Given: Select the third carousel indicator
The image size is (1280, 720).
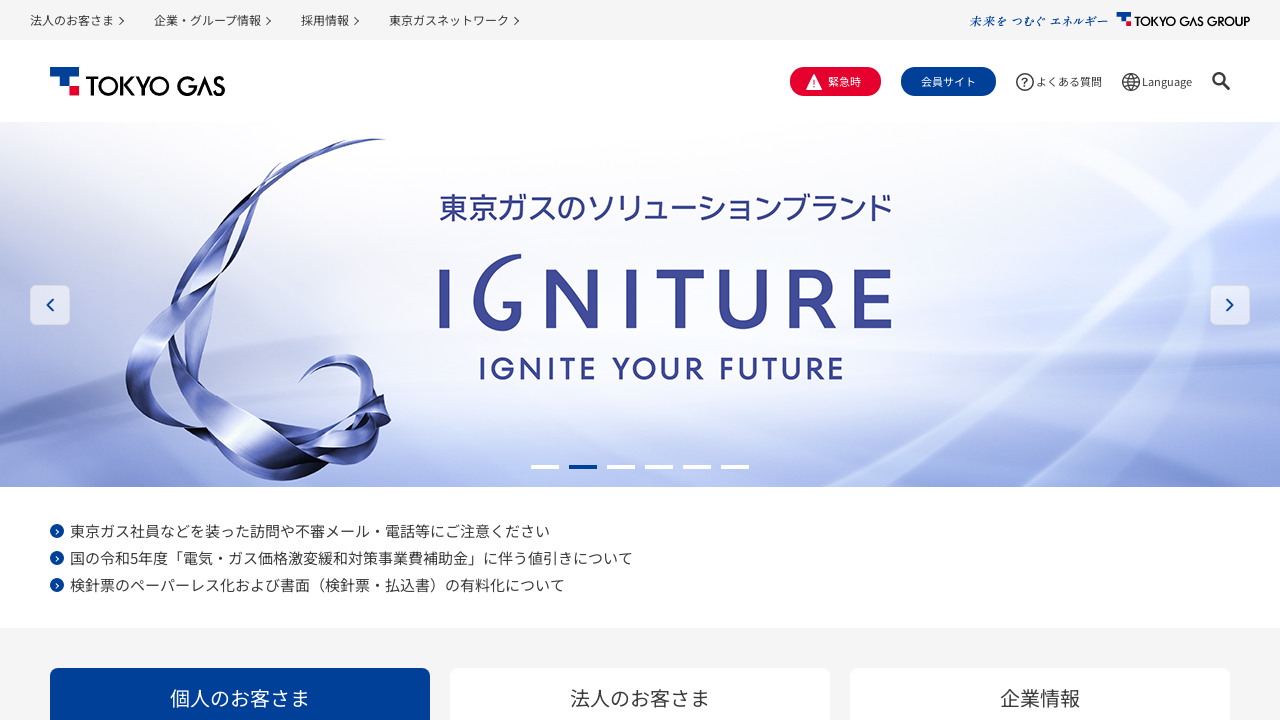Looking at the screenshot, I should [x=621, y=467].
